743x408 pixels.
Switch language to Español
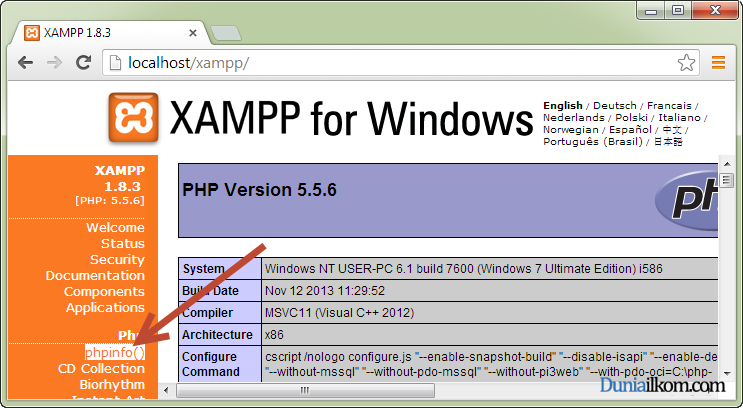click(630, 129)
